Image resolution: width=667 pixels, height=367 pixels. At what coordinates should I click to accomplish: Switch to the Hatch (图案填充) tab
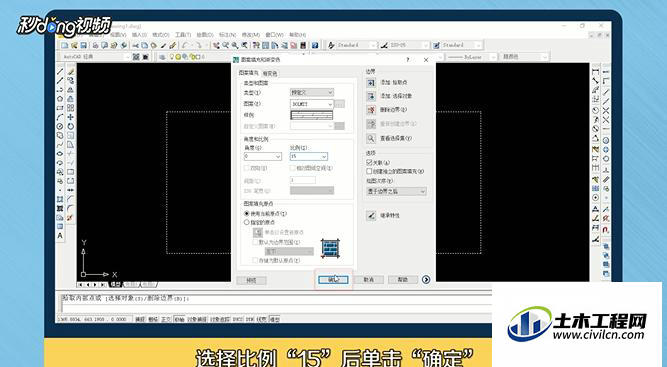point(249,73)
